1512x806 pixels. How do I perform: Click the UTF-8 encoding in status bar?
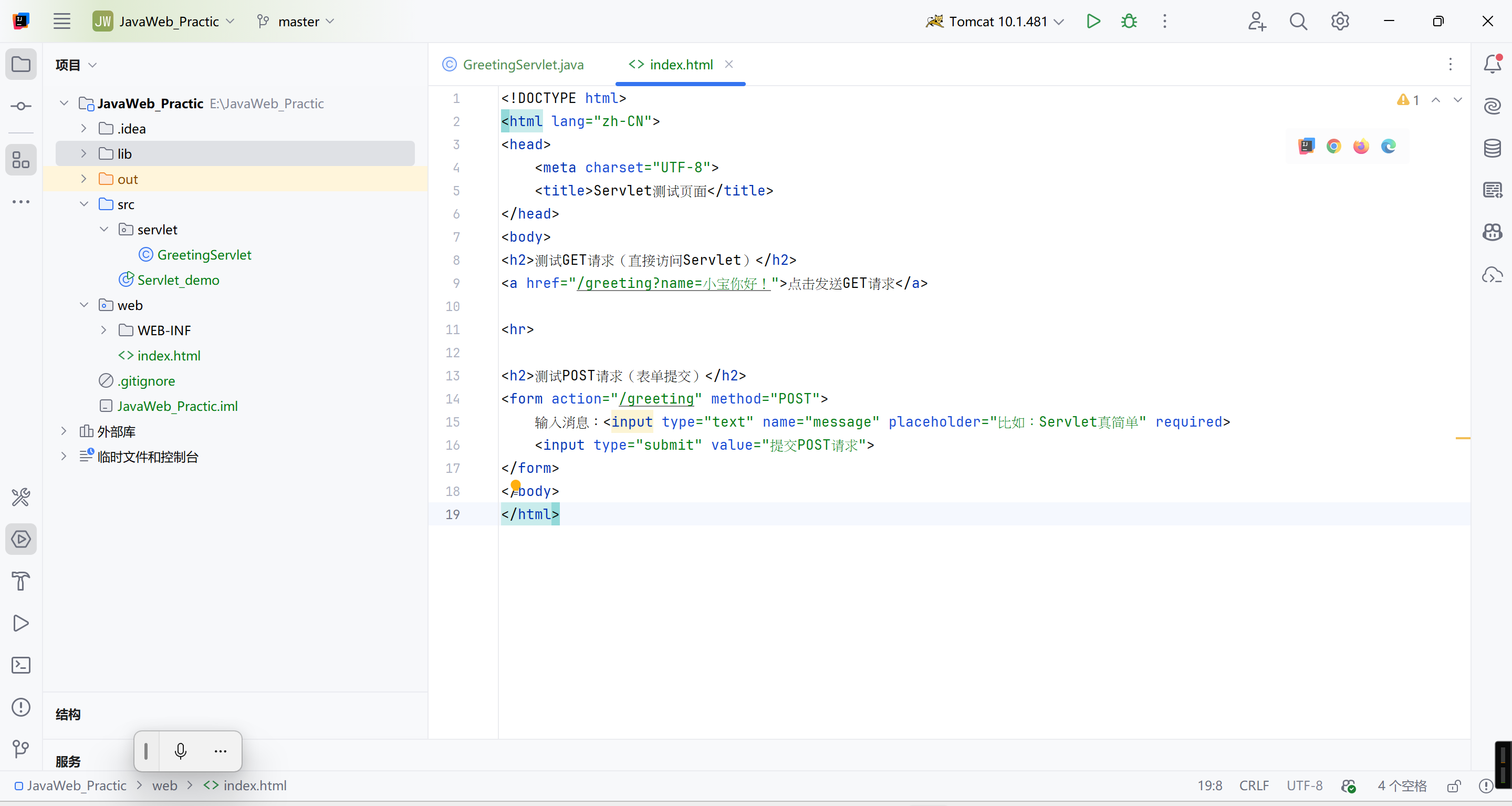pyautogui.click(x=1304, y=786)
